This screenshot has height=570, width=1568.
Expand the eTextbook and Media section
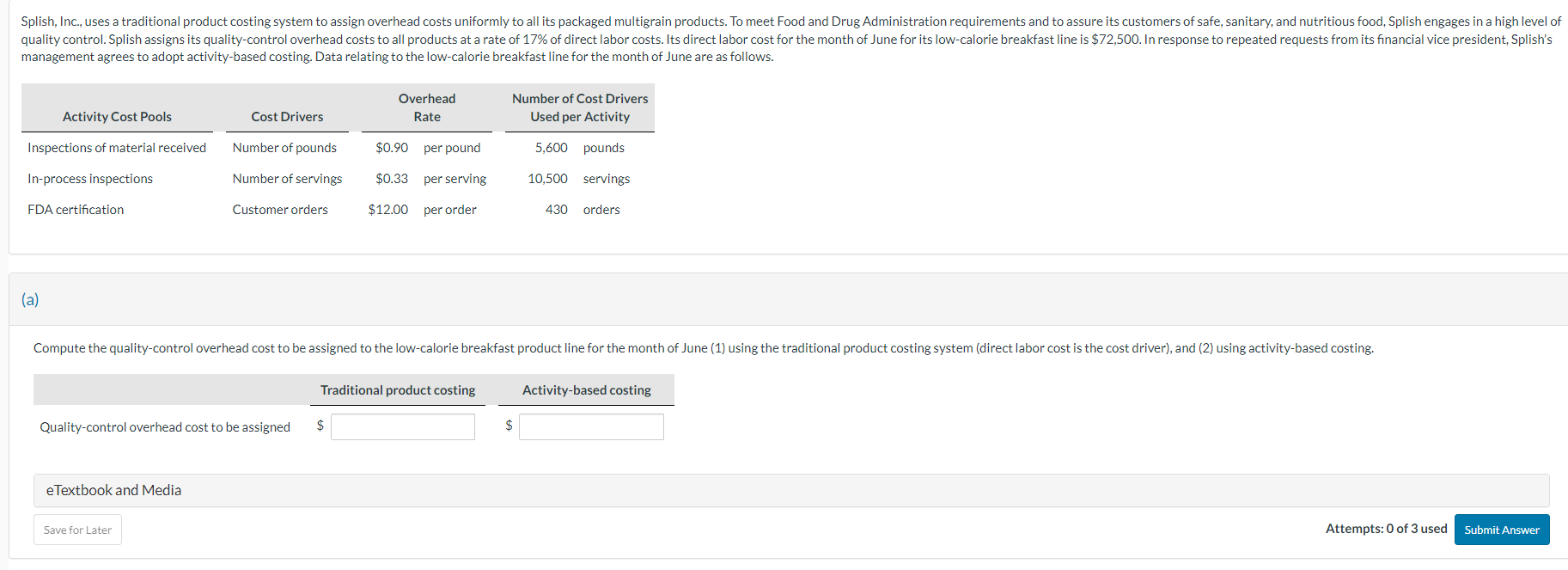pos(113,490)
